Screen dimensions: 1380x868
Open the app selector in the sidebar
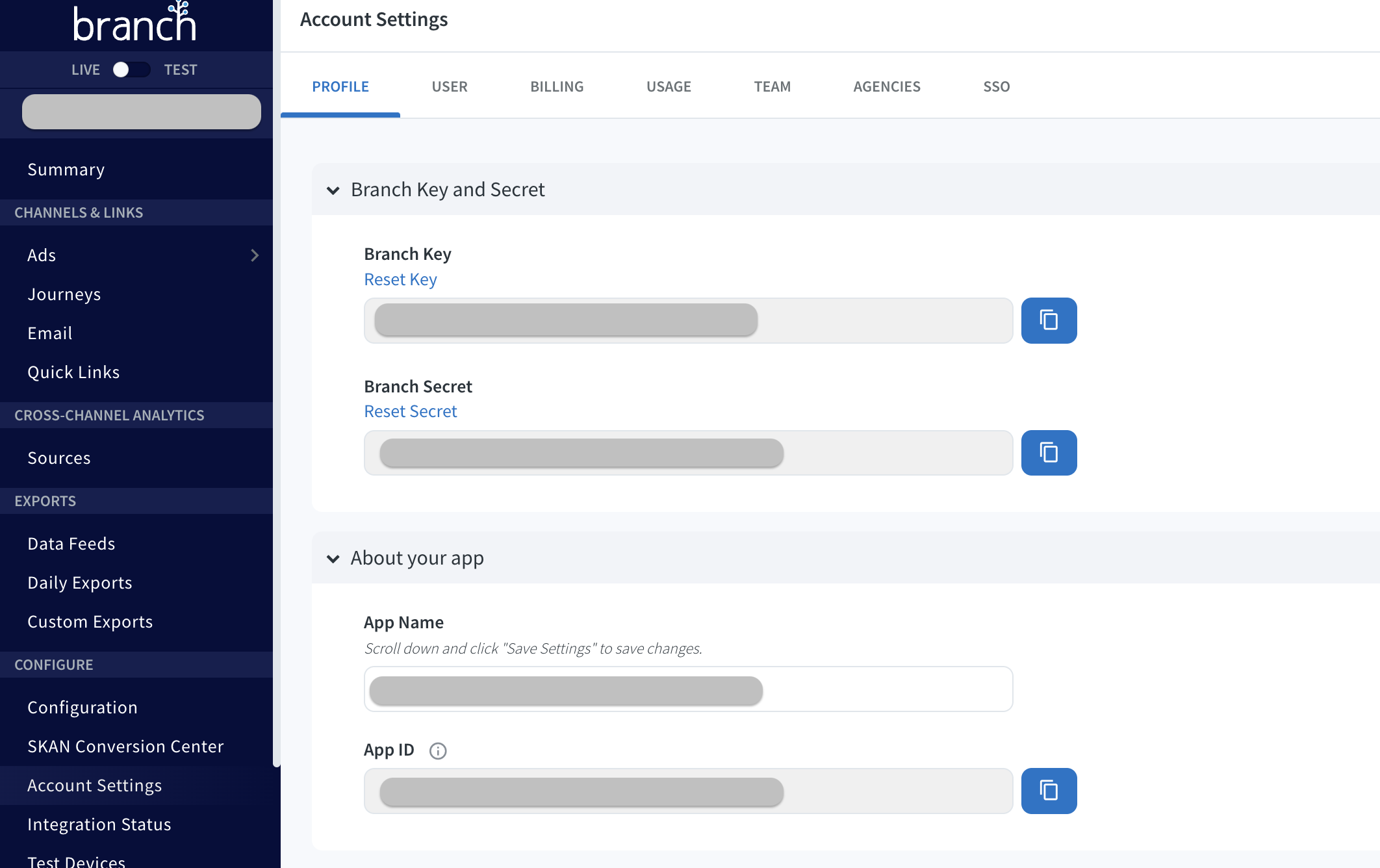pyautogui.click(x=142, y=112)
